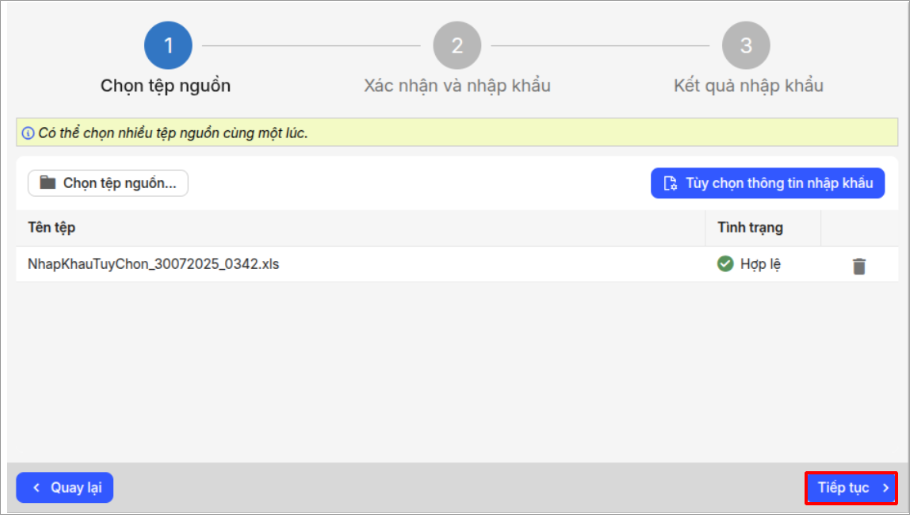
Task: Open Tùy chọn thông tin nhập khẩu
Action: 768,183
